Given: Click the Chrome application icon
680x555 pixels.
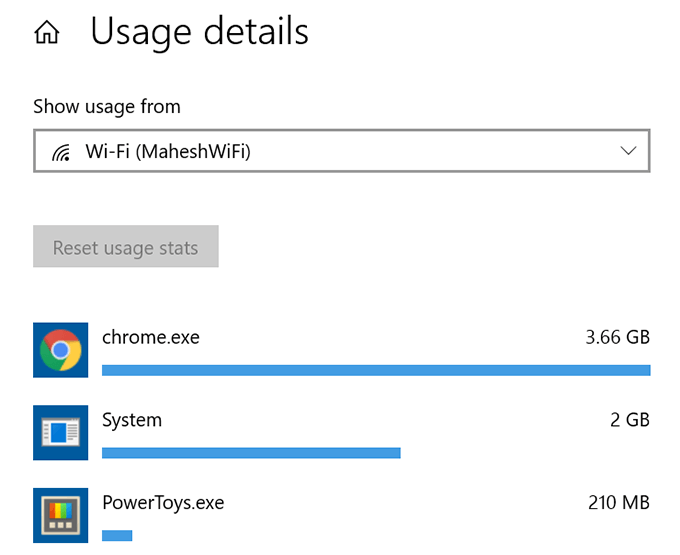Looking at the screenshot, I should point(61,350).
